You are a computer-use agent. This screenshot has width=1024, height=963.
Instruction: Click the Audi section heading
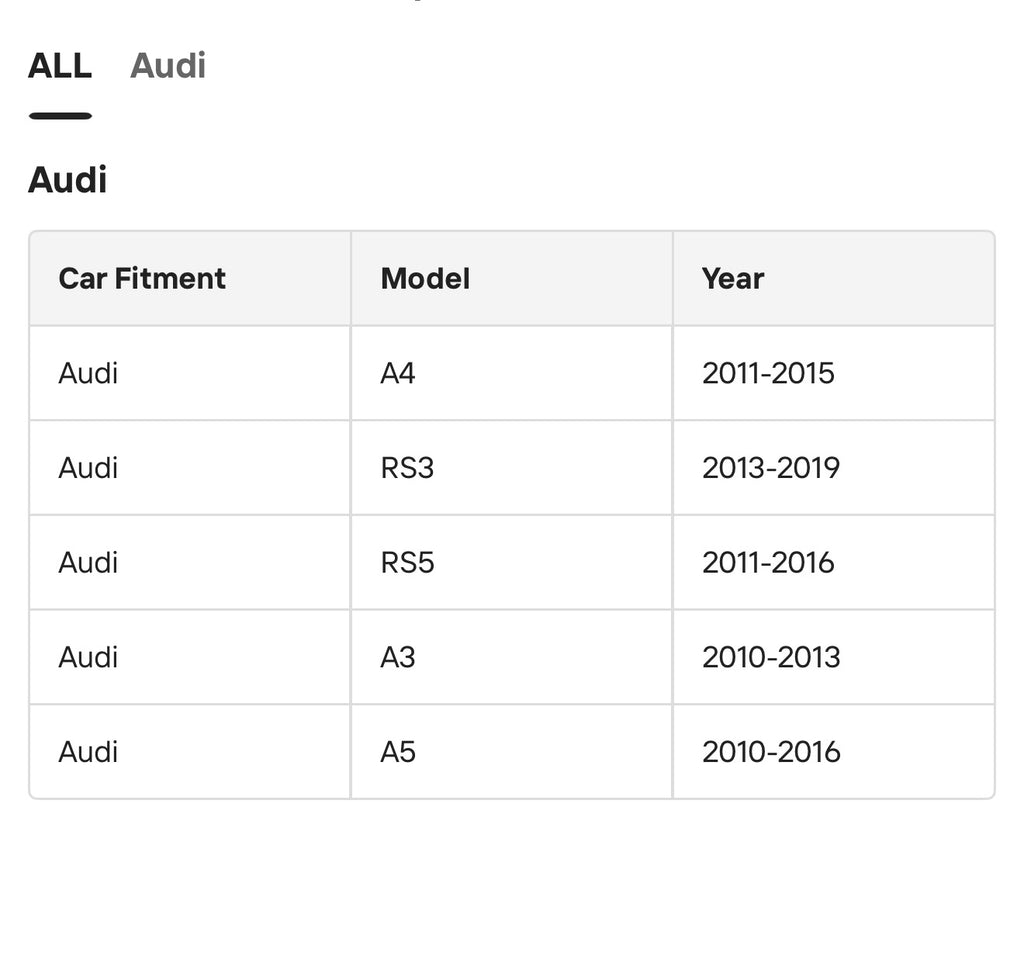[x=66, y=180]
